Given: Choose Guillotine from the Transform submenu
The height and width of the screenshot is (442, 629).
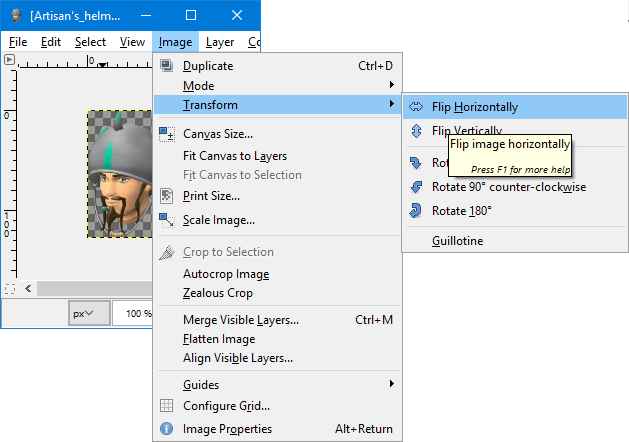Looking at the screenshot, I should (x=460, y=241).
